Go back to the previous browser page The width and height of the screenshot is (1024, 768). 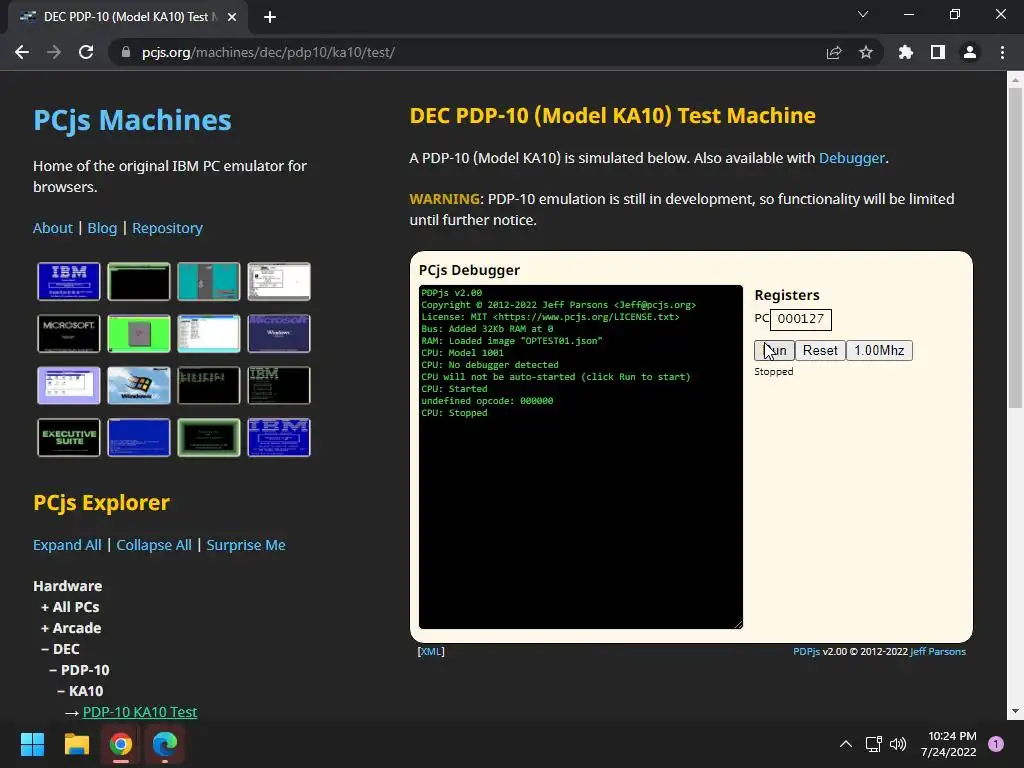tap(22, 52)
